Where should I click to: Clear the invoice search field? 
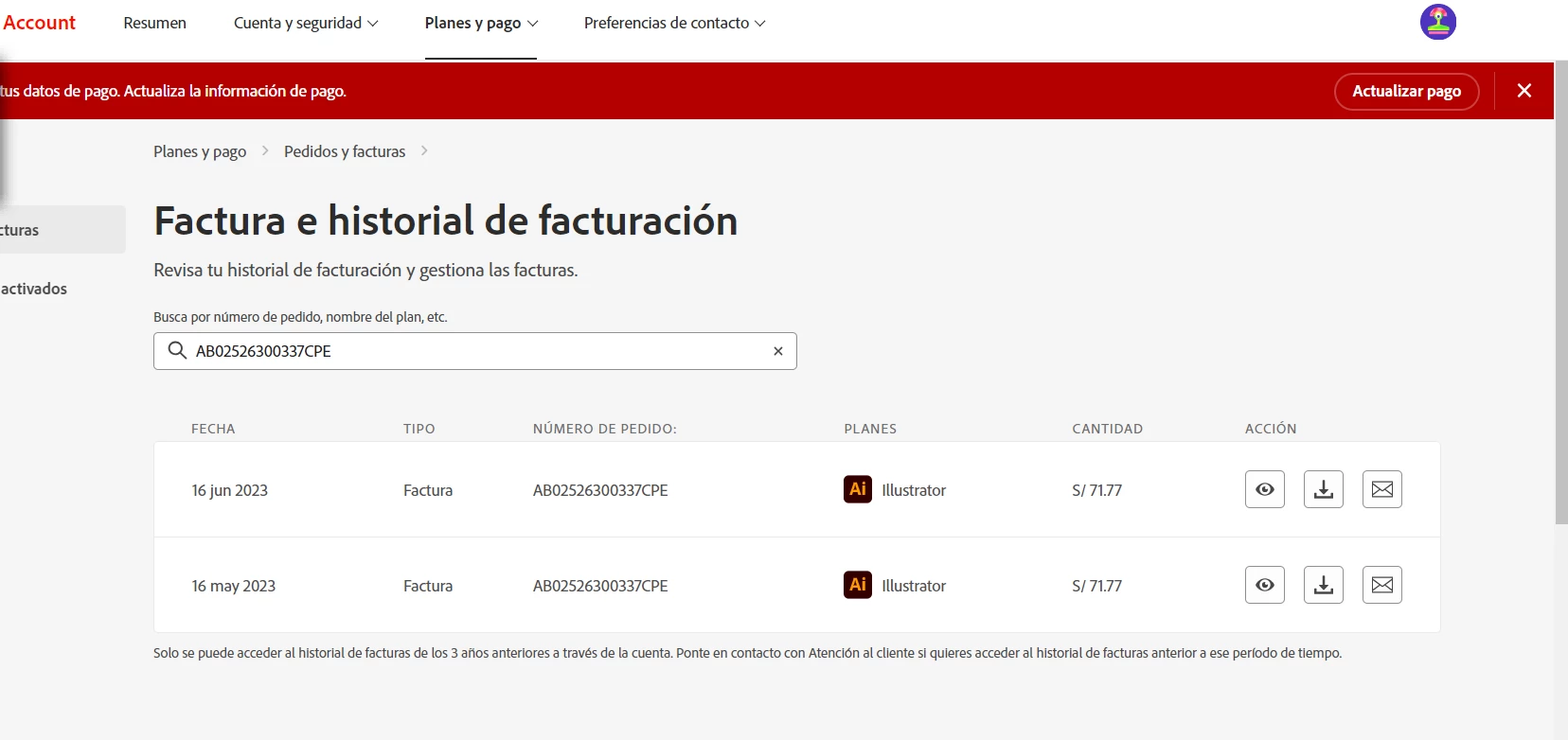(x=778, y=351)
